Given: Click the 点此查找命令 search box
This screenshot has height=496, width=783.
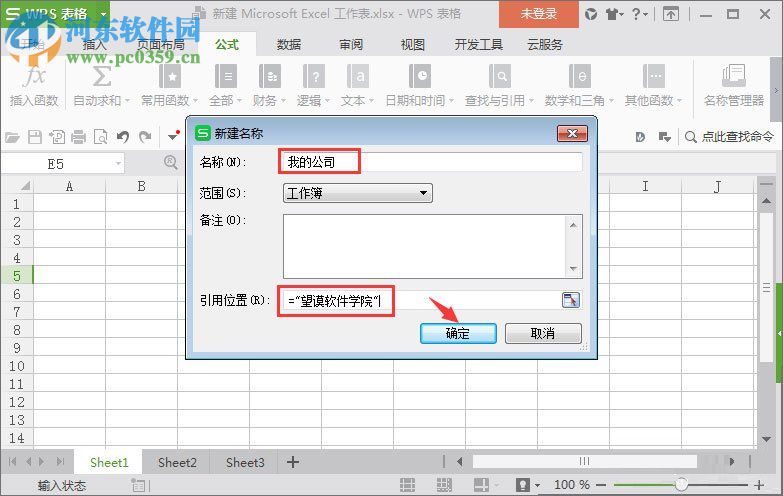Looking at the screenshot, I should [x=730, y=137].
